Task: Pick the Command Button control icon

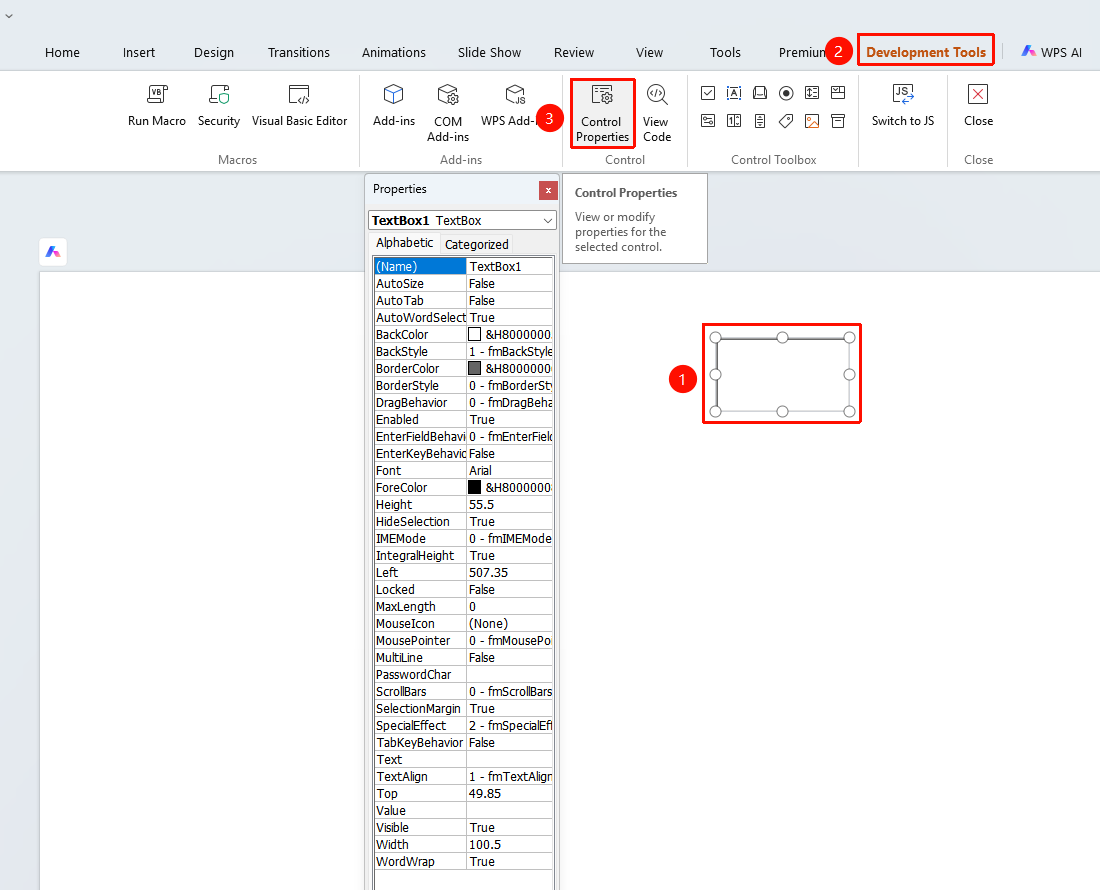Action: (760, 93)
